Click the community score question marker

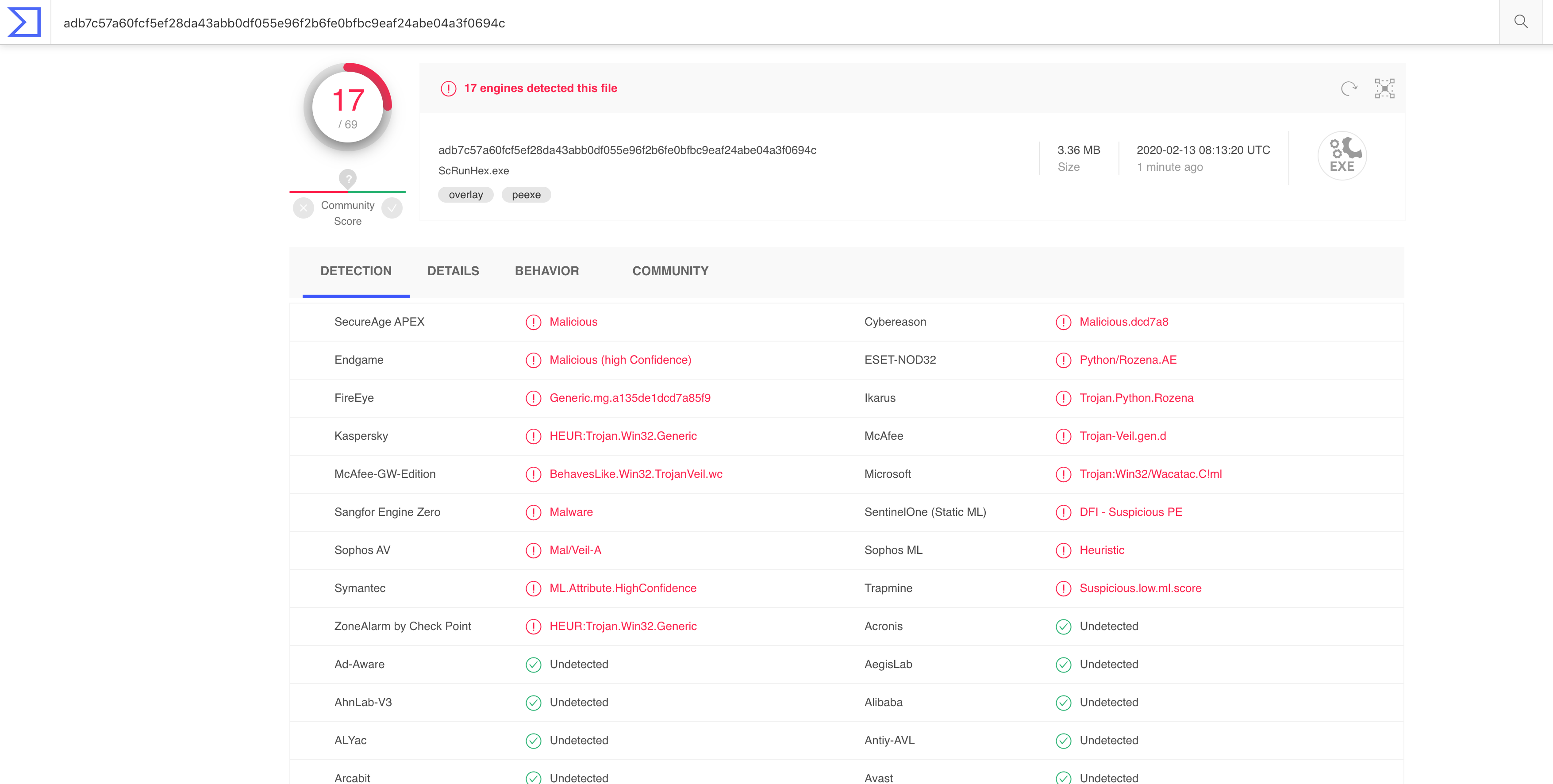point(348,178)
